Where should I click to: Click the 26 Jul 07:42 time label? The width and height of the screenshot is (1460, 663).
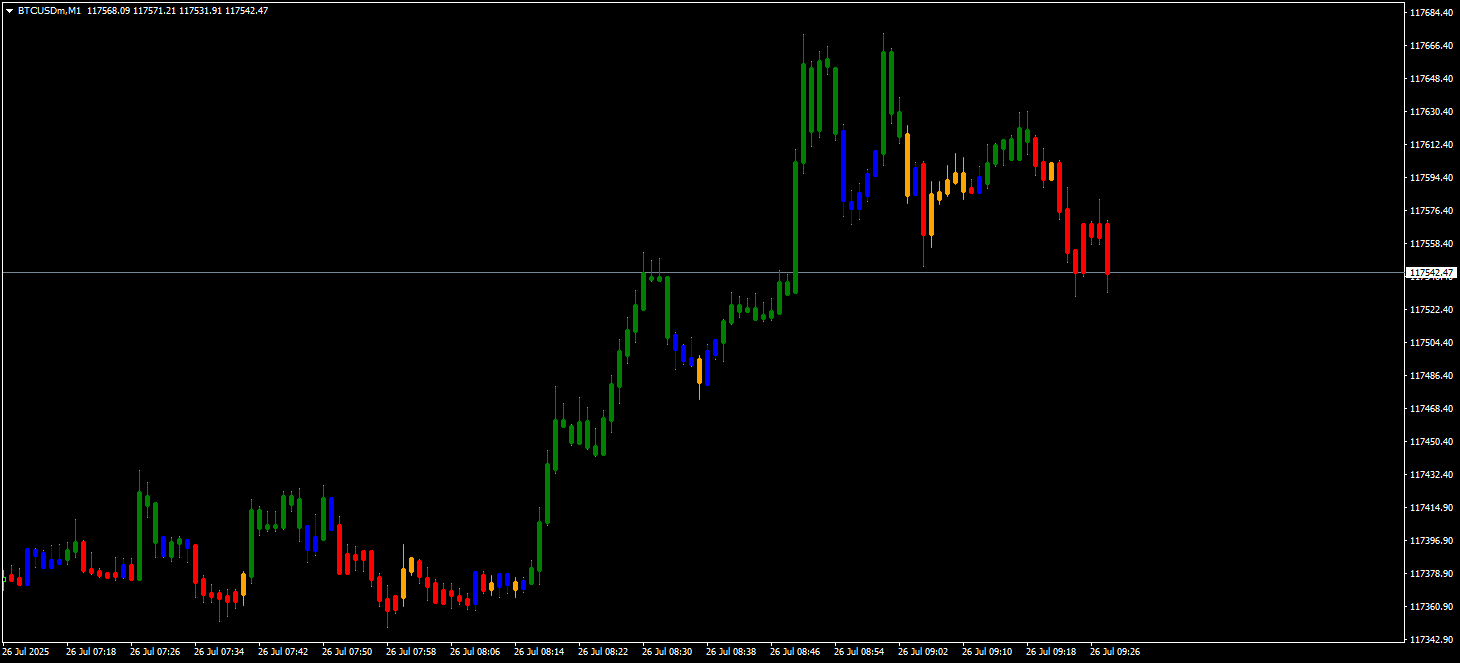pos(283,652)
